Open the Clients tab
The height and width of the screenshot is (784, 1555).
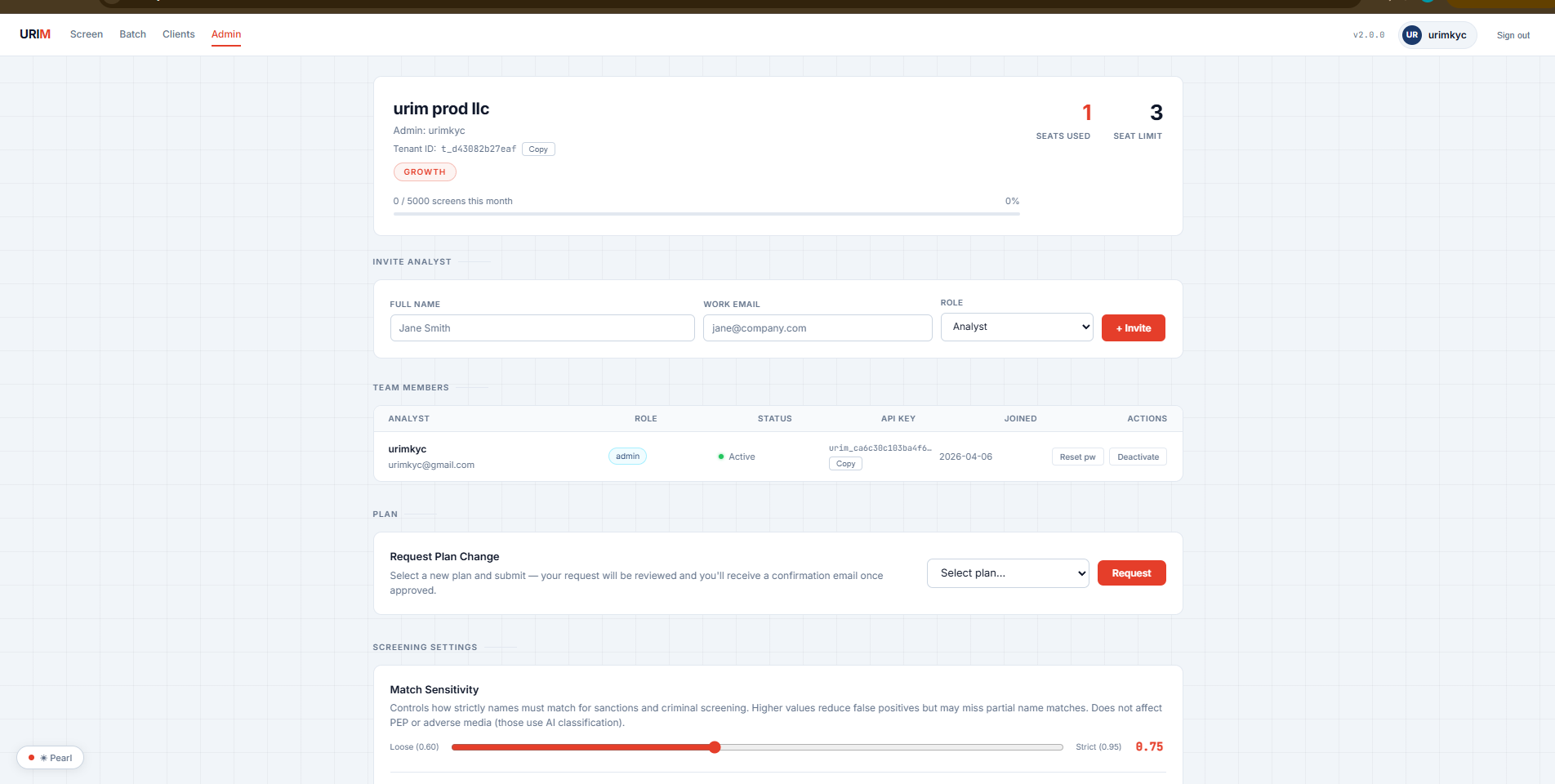tap(179, 34)
